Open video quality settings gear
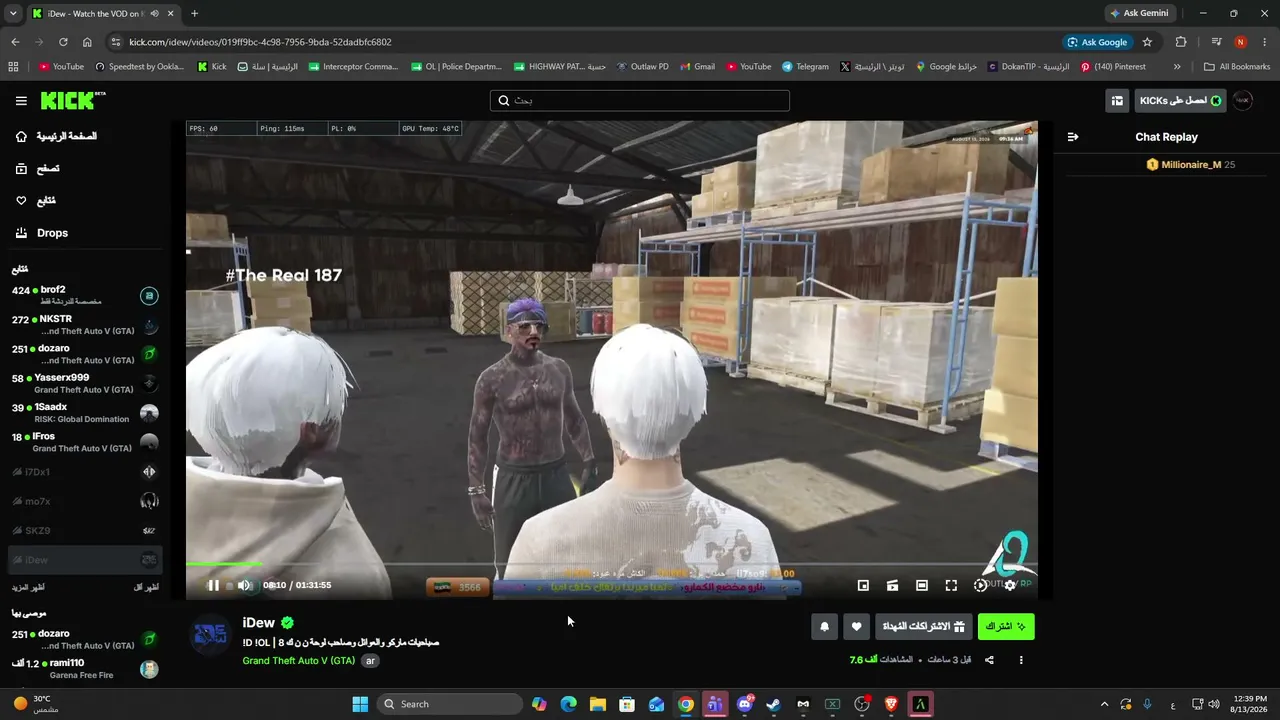 (x=1010, y=585)
